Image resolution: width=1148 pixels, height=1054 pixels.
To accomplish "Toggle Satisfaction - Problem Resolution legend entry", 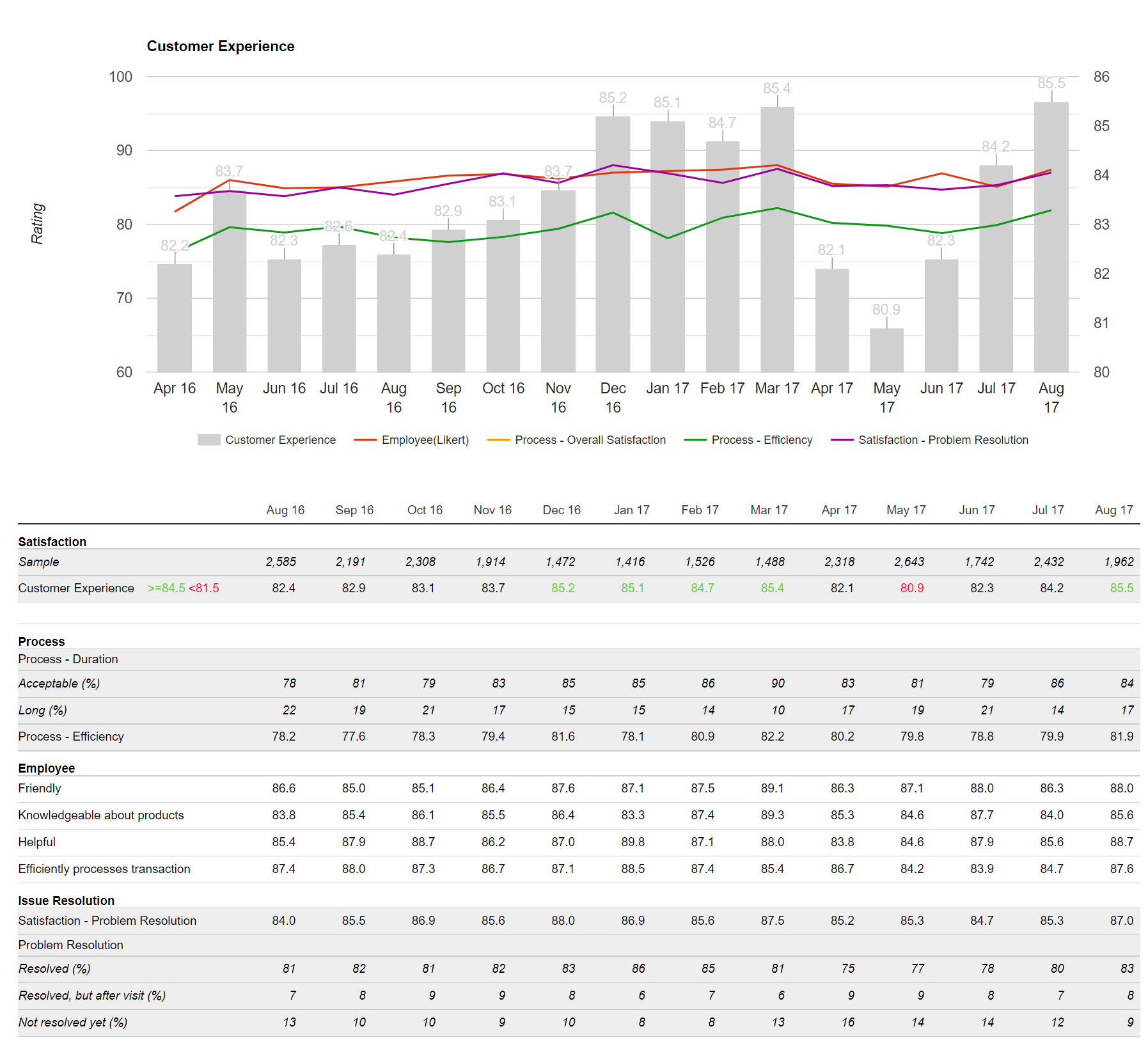I will pyautogui.click(x=929, y=440).
